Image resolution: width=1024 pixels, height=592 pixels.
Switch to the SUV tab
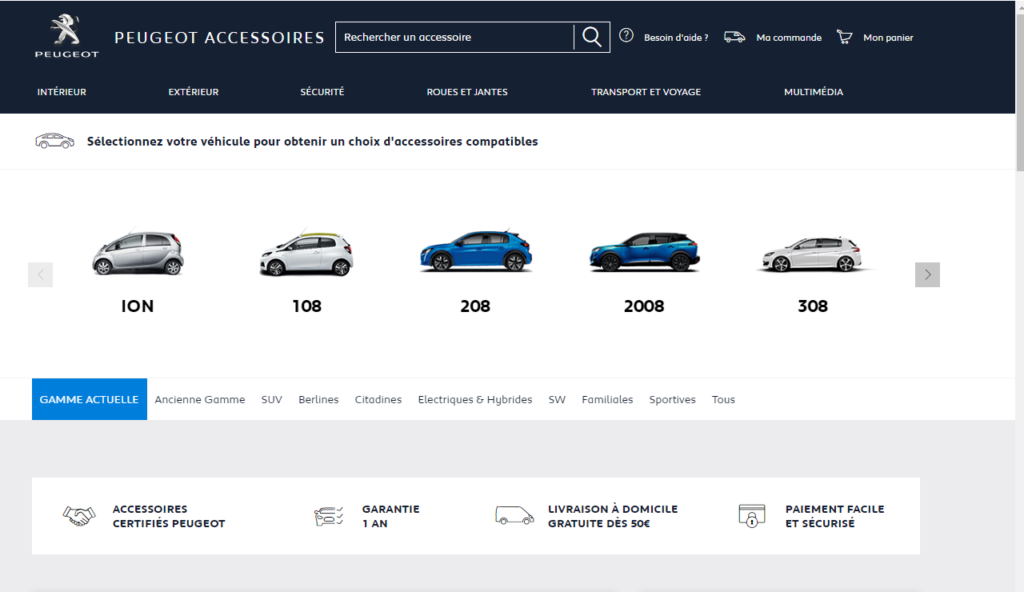click(x=272, y=399)
